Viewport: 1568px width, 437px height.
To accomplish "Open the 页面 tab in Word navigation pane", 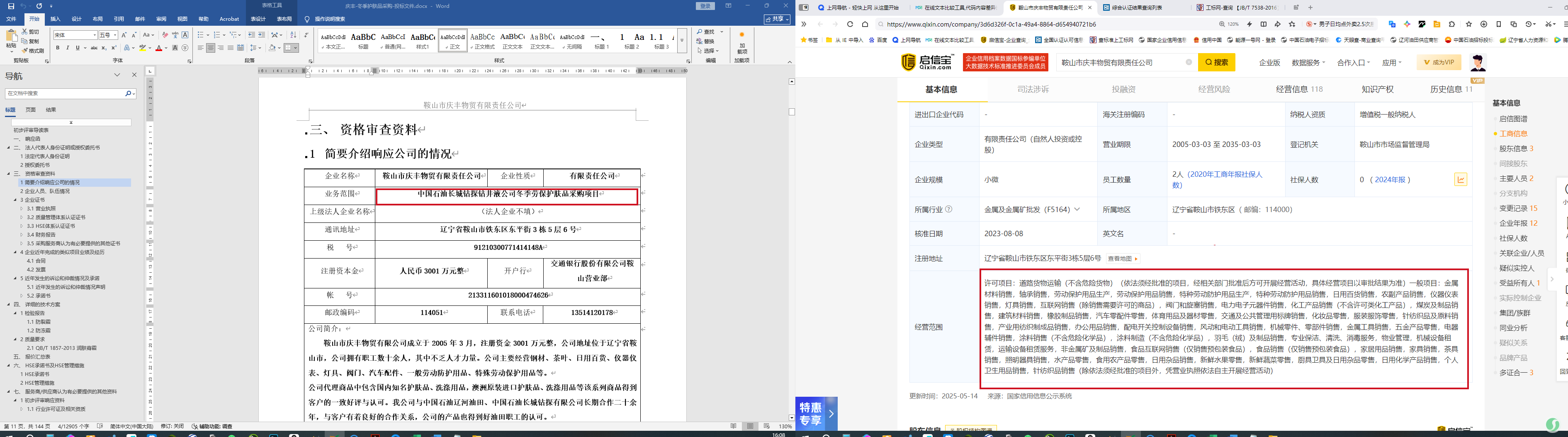I will click(30, 110).
